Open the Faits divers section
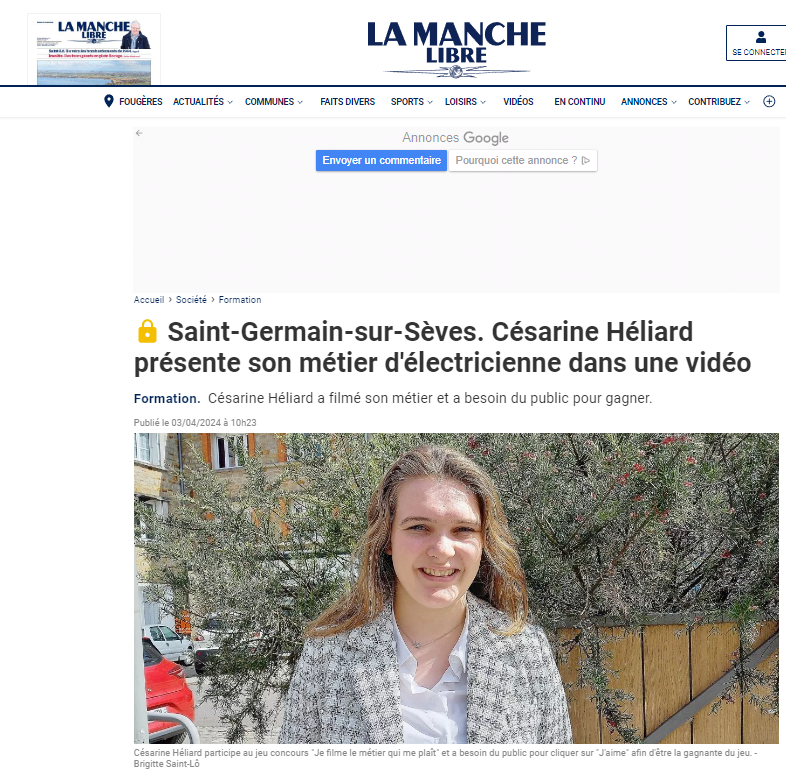Viewport: 786px width, 777px height. 347,102
